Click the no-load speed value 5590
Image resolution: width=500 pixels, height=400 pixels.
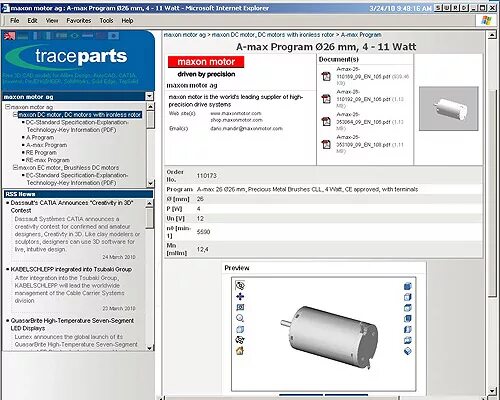click(x=203, y=232)
